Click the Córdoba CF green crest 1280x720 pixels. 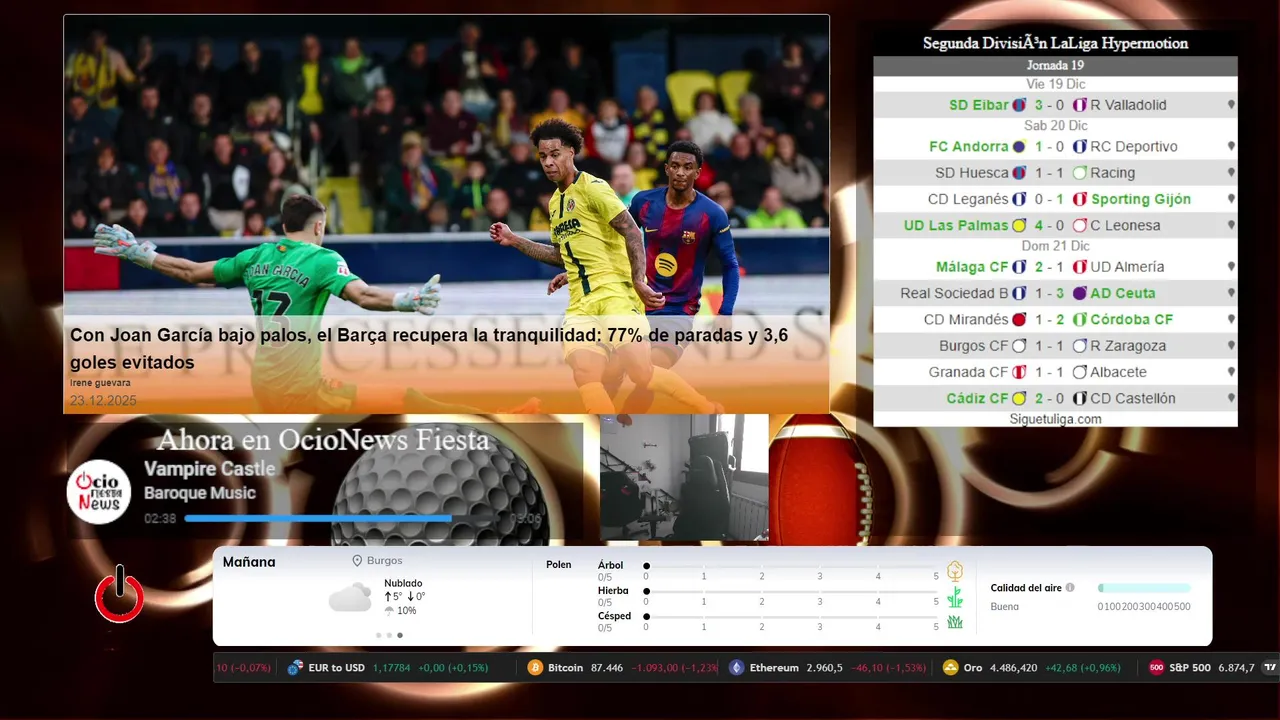(1080, 320)
